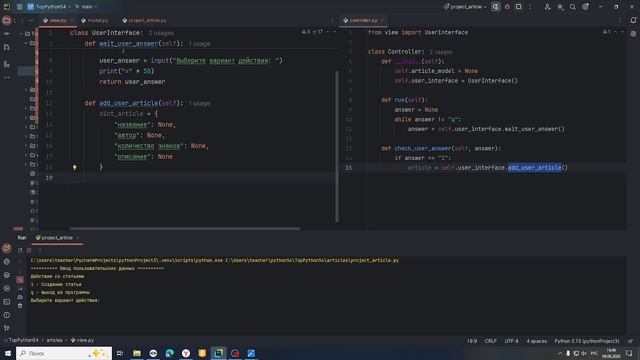Open Git tool window icon
This screenshot has width=640, height=360.
[x=7, y=328]
